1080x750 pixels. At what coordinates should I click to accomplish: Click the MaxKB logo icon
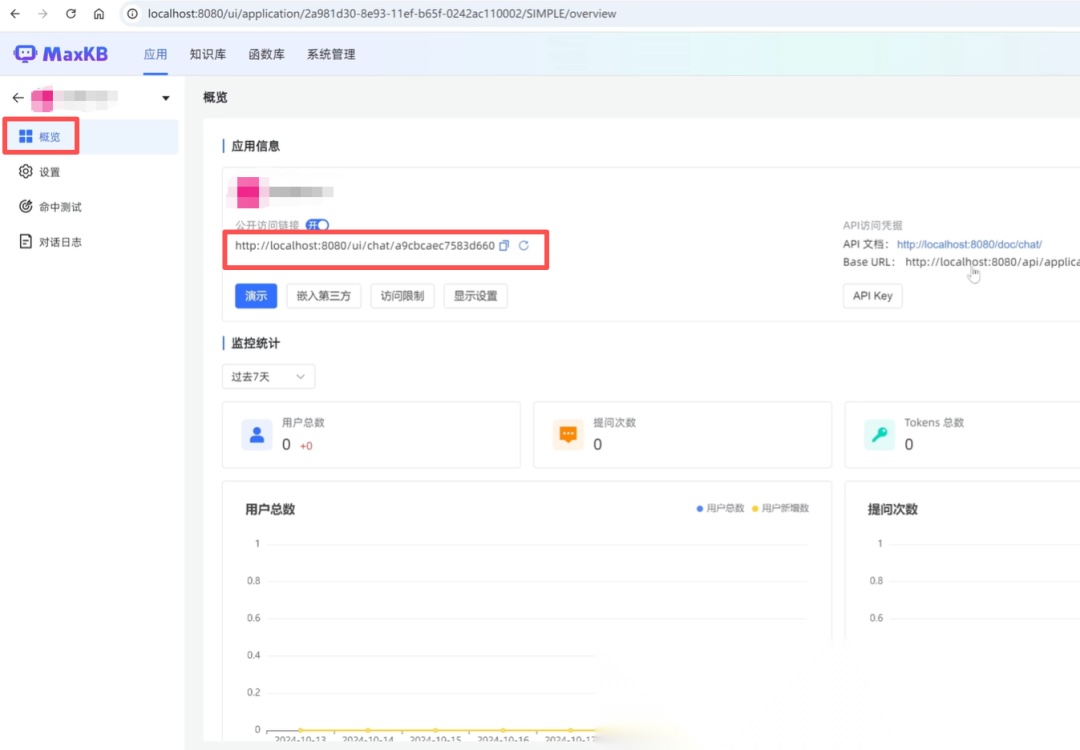point(25,54)
